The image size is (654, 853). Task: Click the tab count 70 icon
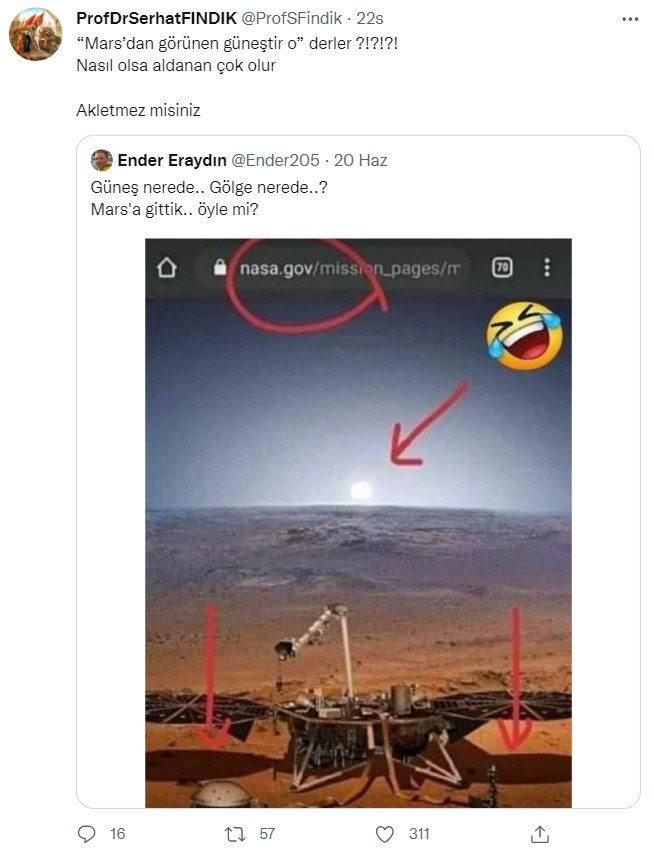point(502,268)
